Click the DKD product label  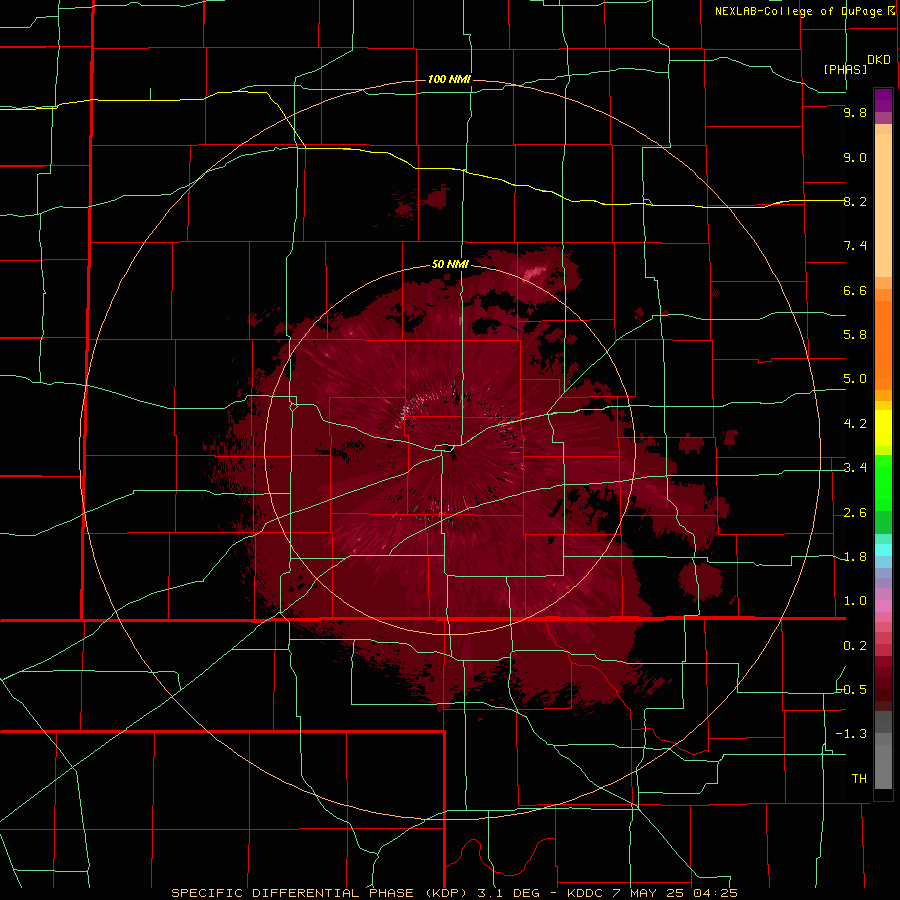click(x=879, y=60)
